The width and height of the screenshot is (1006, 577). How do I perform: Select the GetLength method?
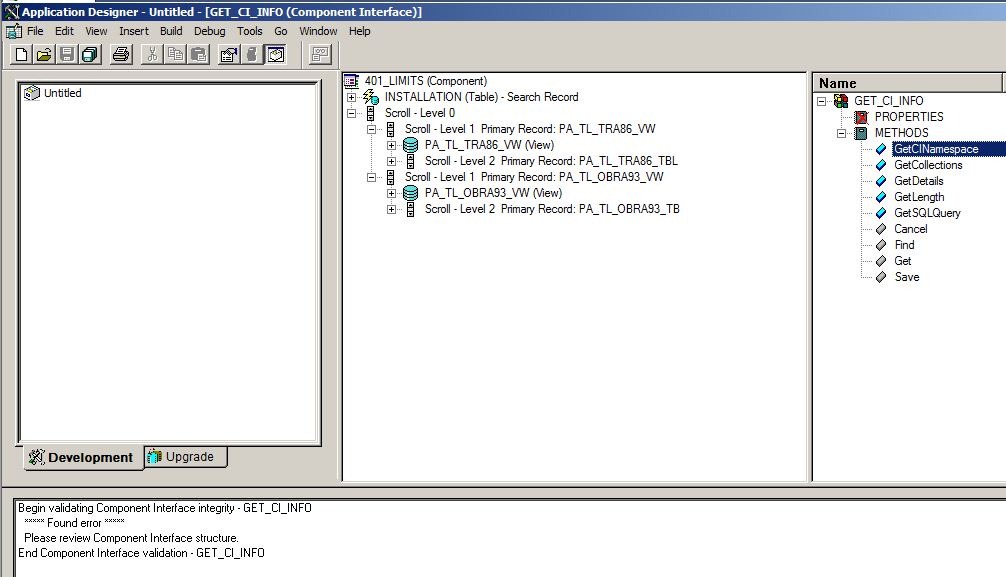pyautogui.click(x=919, y=197)
